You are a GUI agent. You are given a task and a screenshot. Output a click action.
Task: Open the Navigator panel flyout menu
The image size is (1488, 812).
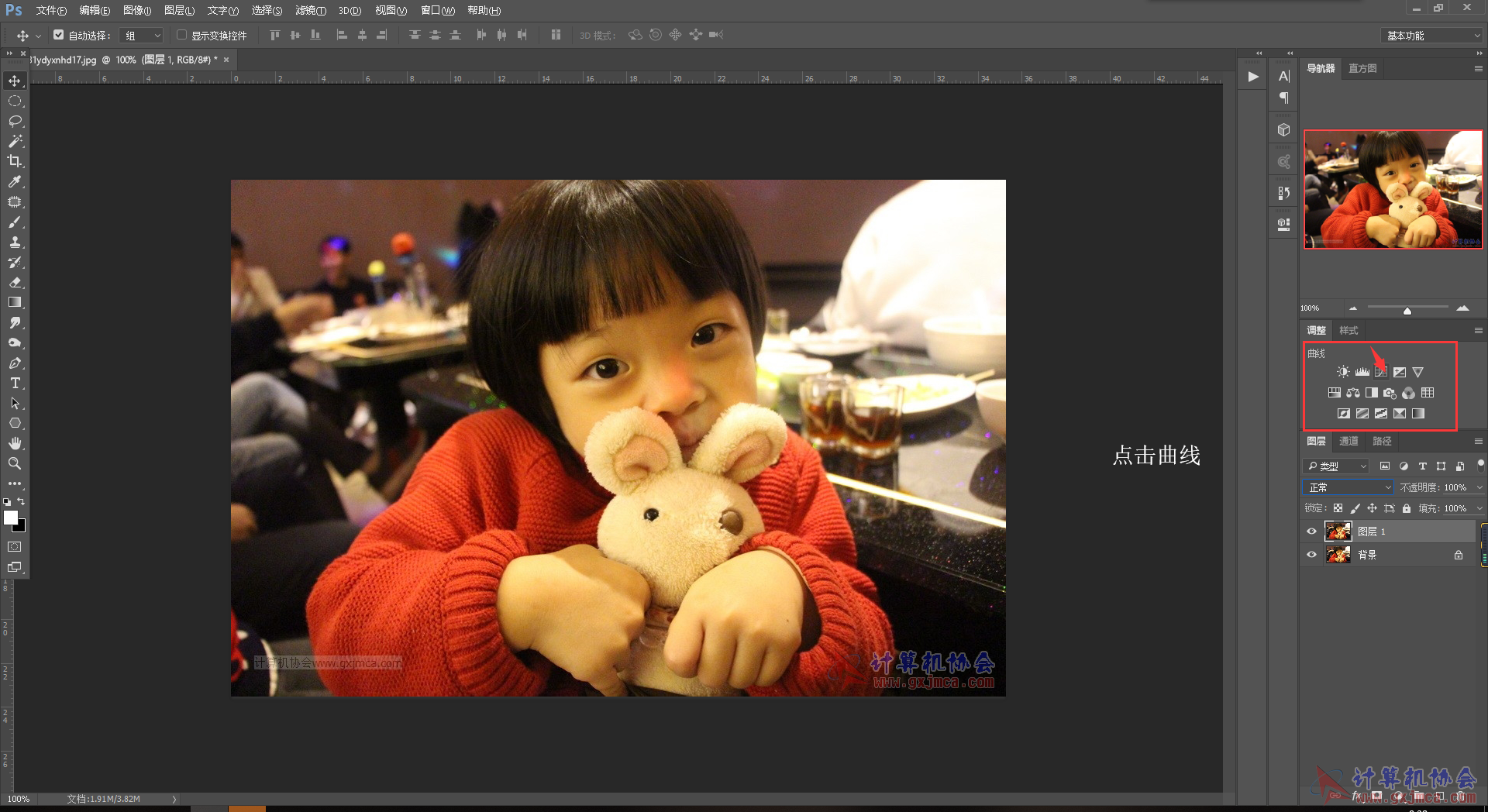(1478, 68)
